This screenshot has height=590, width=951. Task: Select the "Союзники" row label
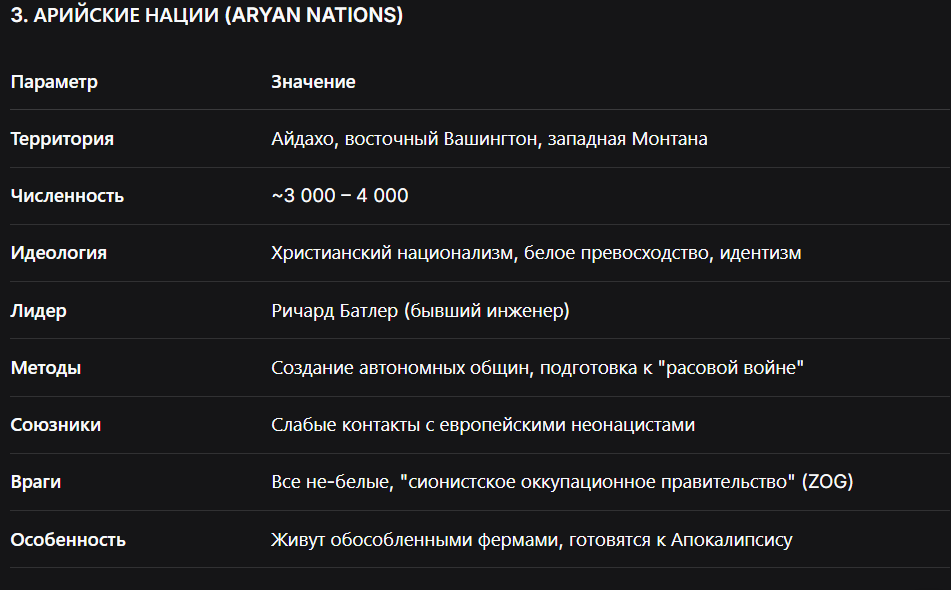pos(55,424)
